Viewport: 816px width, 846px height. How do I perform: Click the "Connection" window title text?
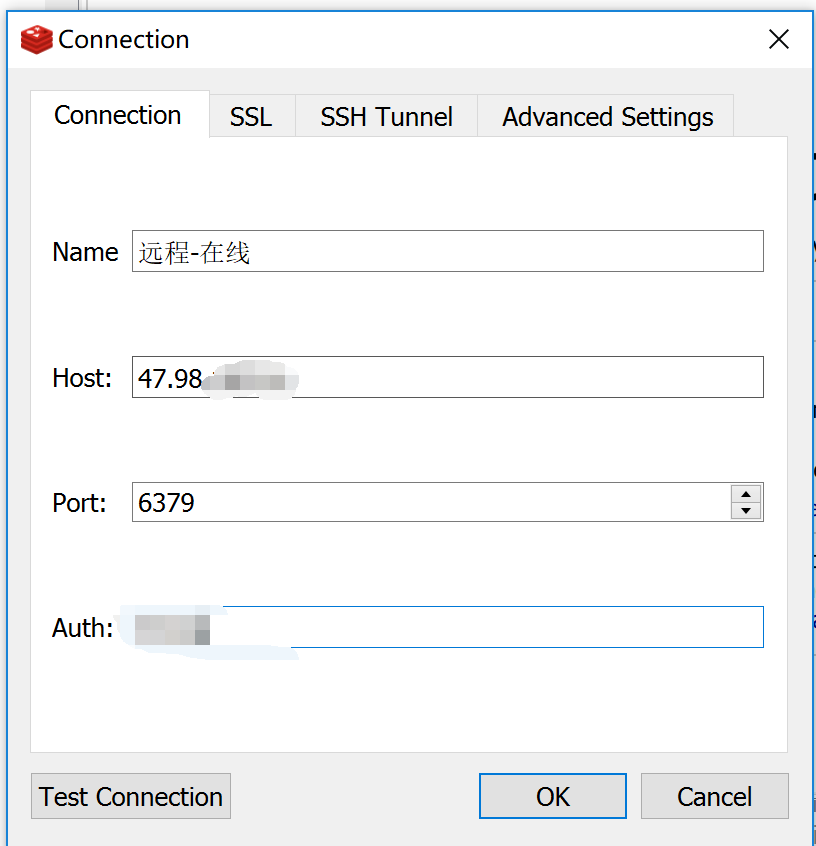[x=124, y=40]
